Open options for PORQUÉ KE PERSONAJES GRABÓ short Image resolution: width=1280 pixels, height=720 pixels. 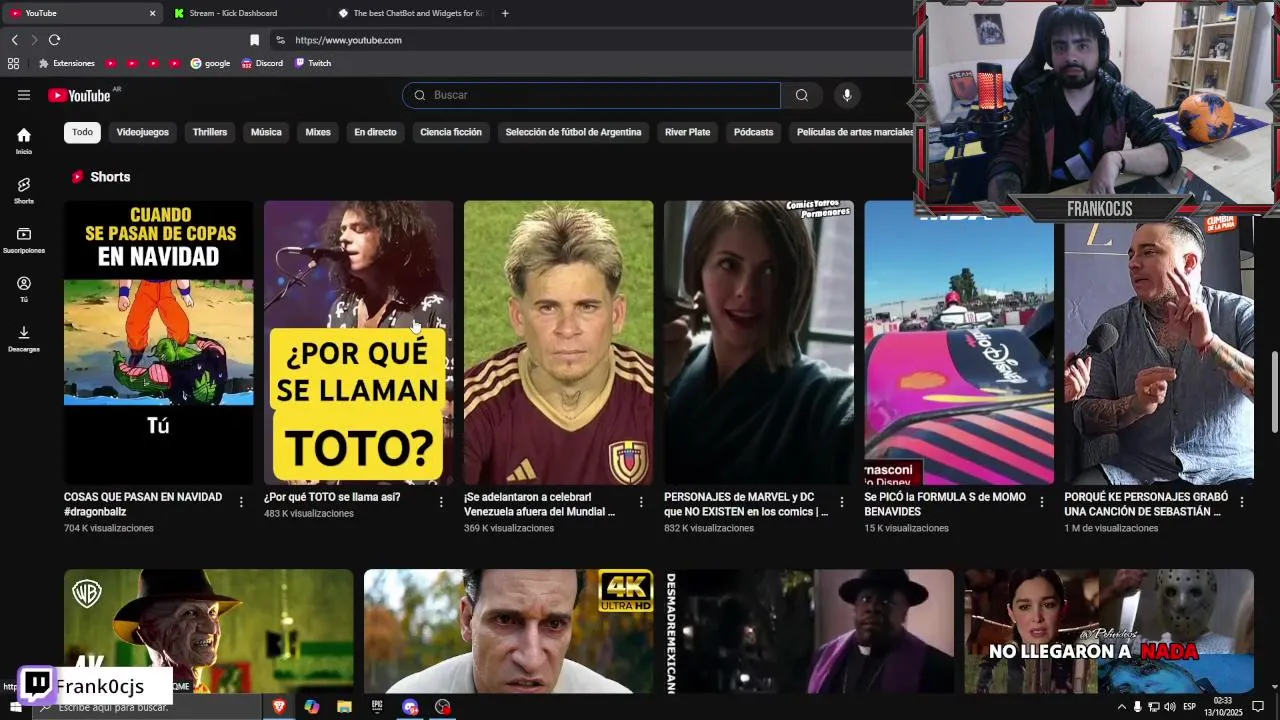coord(1242,502)
